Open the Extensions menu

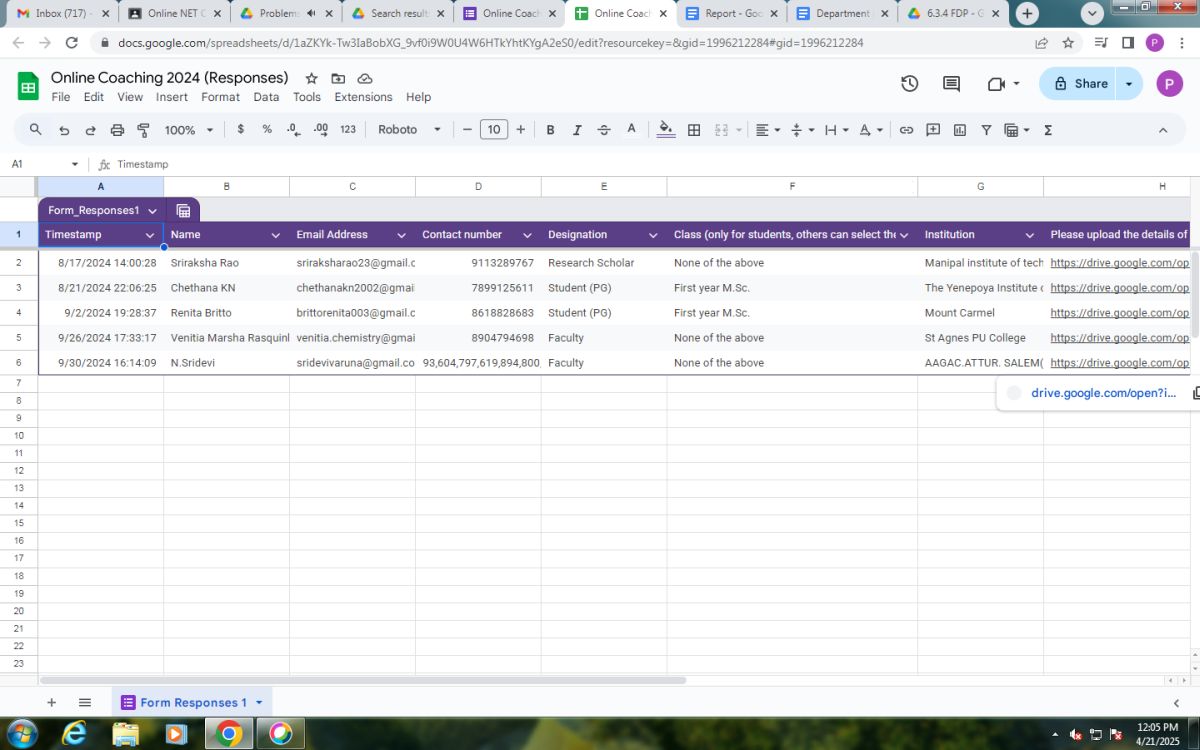(x=363, y=97)
